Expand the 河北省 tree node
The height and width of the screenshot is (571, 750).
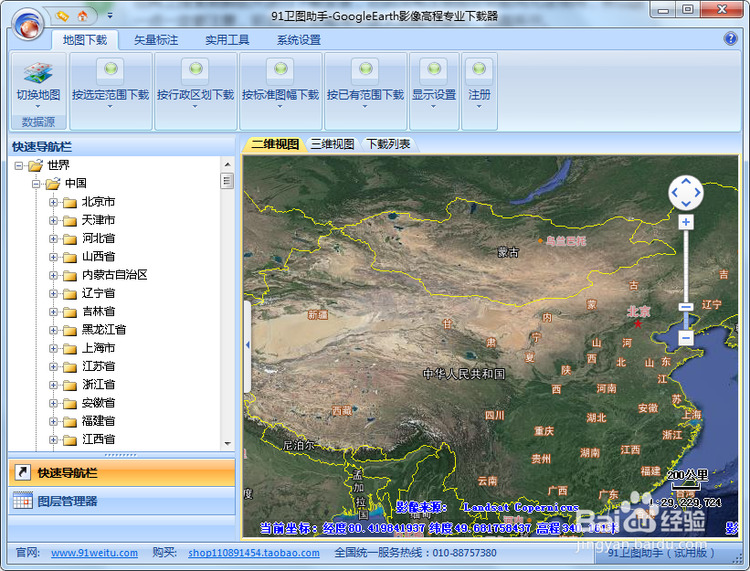(54, 239)
